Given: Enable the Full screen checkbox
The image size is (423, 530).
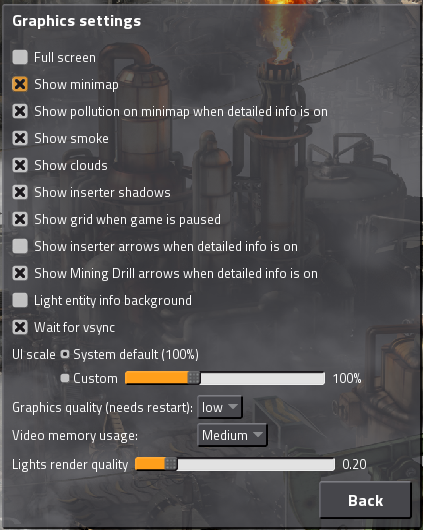Looking at the screenshot, I should (20, 57).
